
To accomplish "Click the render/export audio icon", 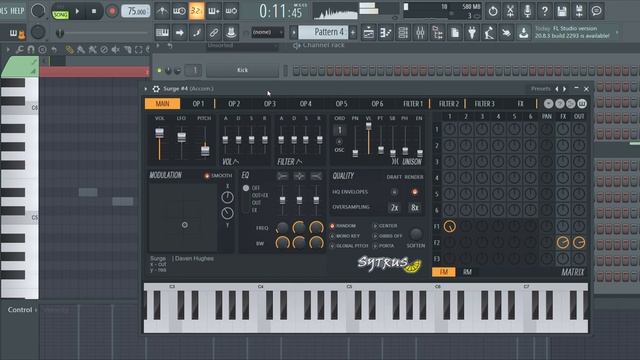I will pos(579,11).
